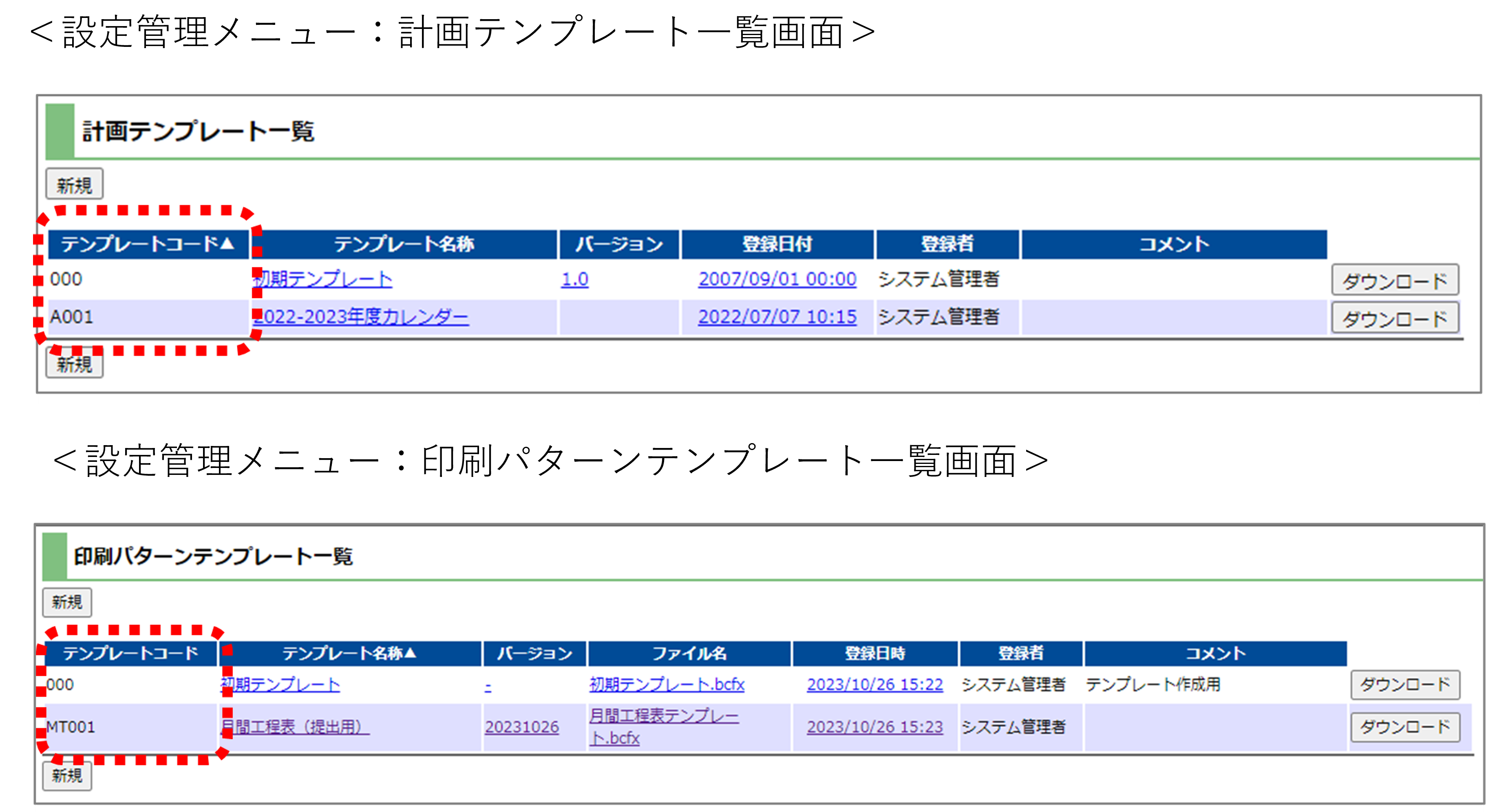
Task: Click バージョン header in 印刷パターンテンプレート一覧
Action: click(535, 653)
